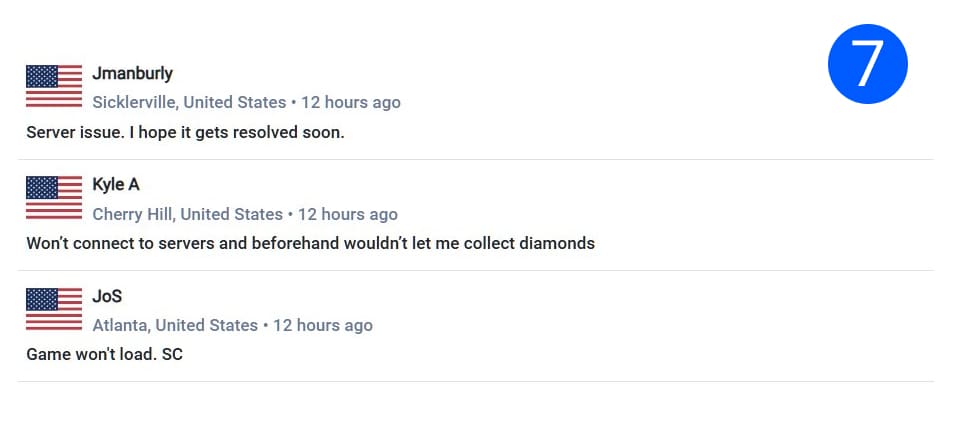Click the '12 hours ago' timestamp for JoS
The width and height of the screenshot is (957, 427).
point(323,325)
